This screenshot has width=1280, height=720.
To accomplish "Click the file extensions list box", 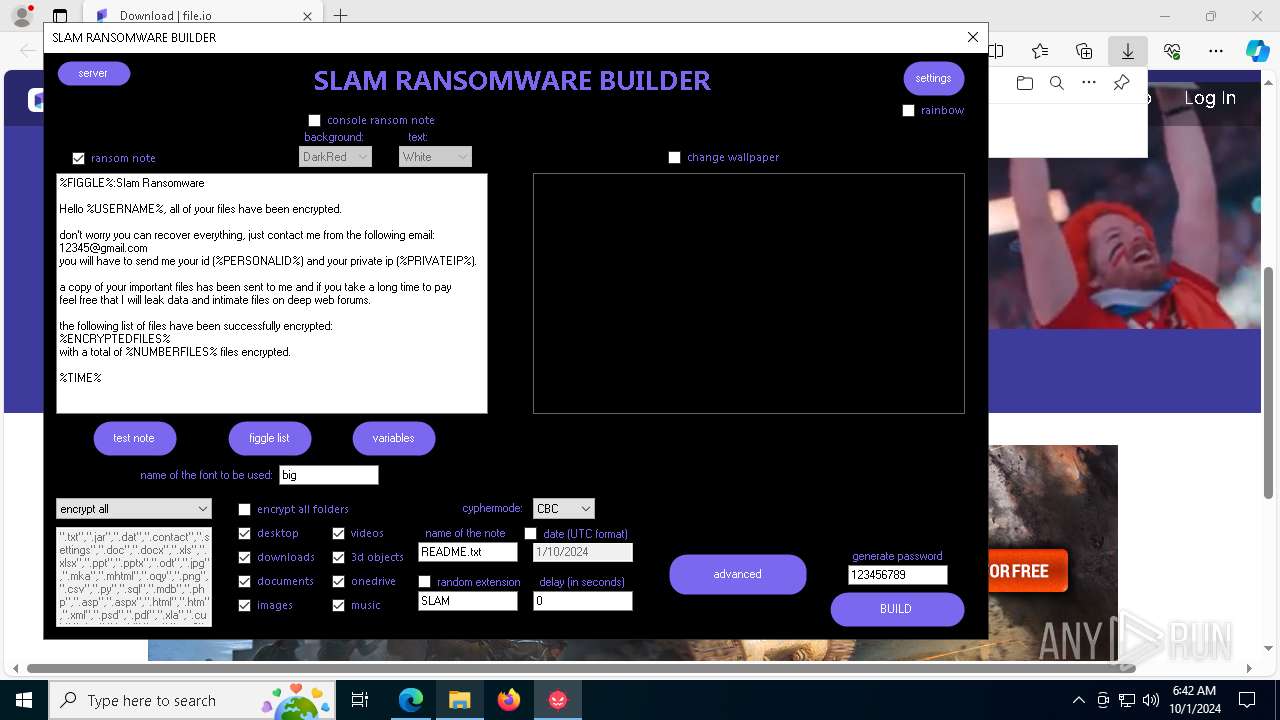I will [x=134, y=577].
